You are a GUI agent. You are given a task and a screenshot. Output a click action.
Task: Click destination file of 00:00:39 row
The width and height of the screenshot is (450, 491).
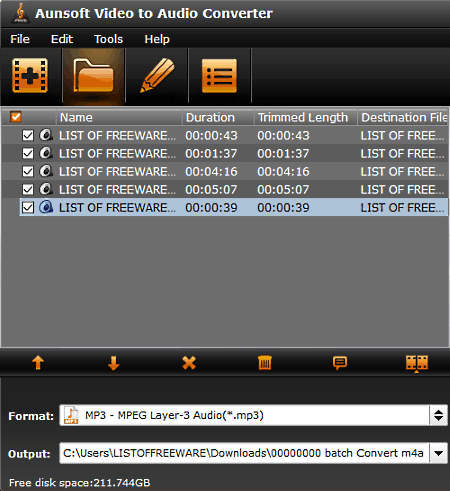tap(402, 208)
